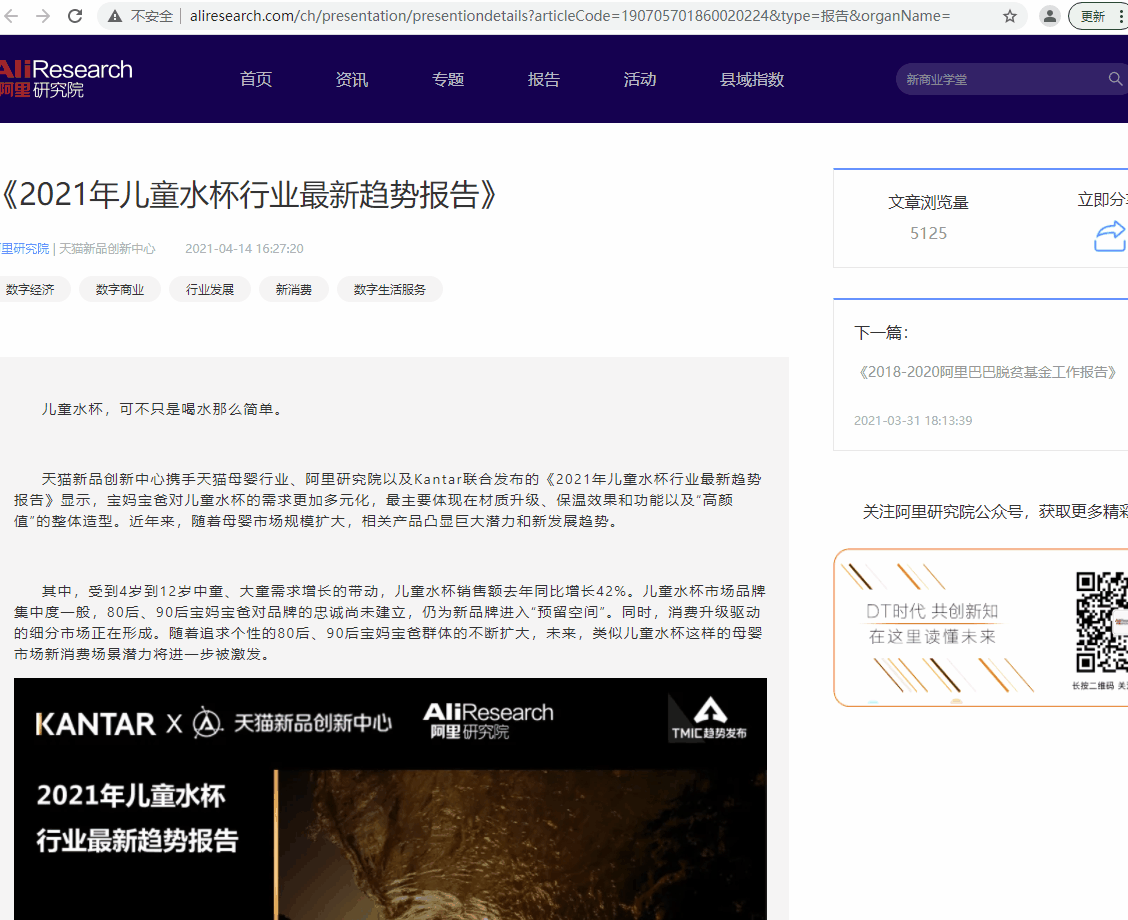
Task: Open the 资讯 navigation item
Action: click(352, 79)
